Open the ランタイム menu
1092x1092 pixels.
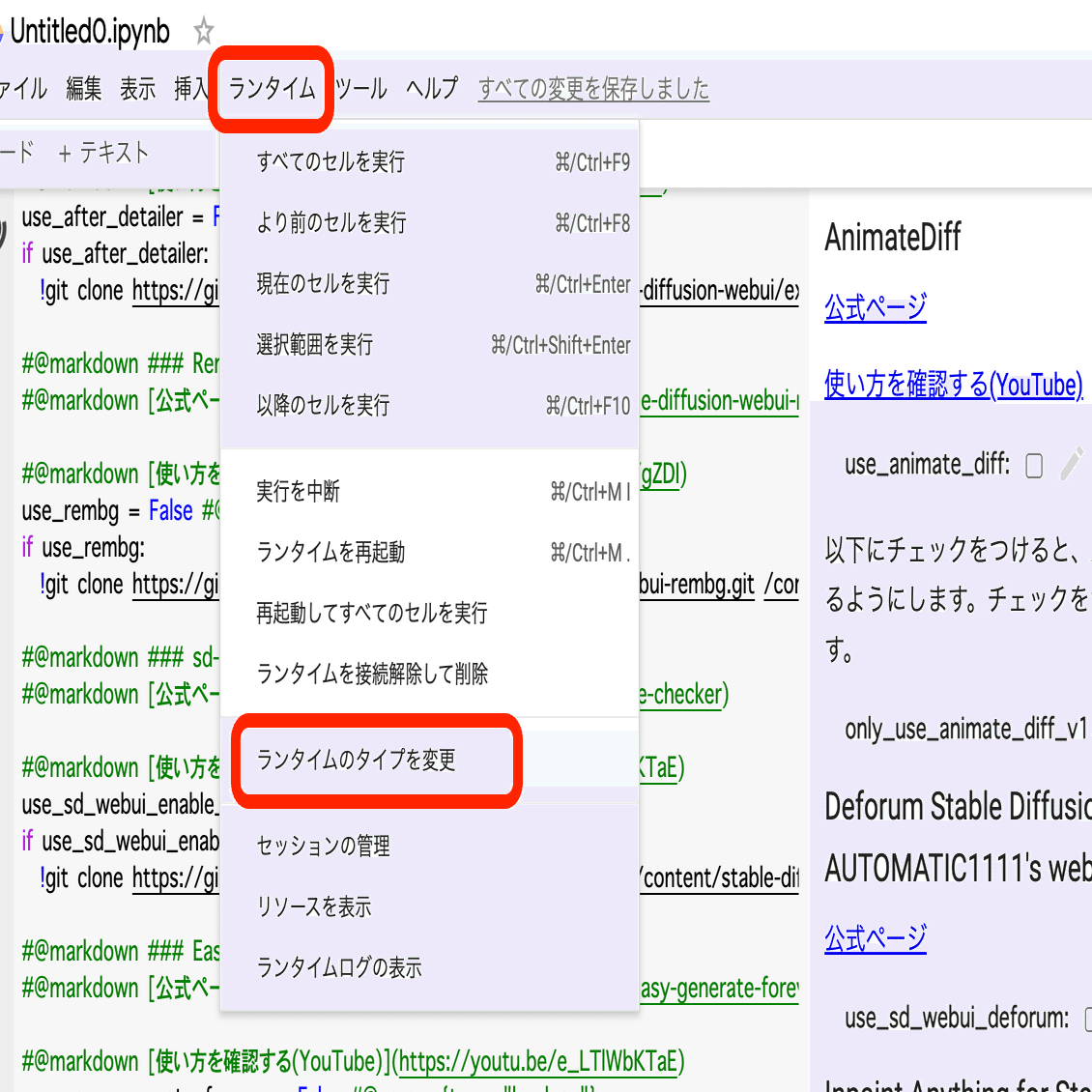[272, 89]
